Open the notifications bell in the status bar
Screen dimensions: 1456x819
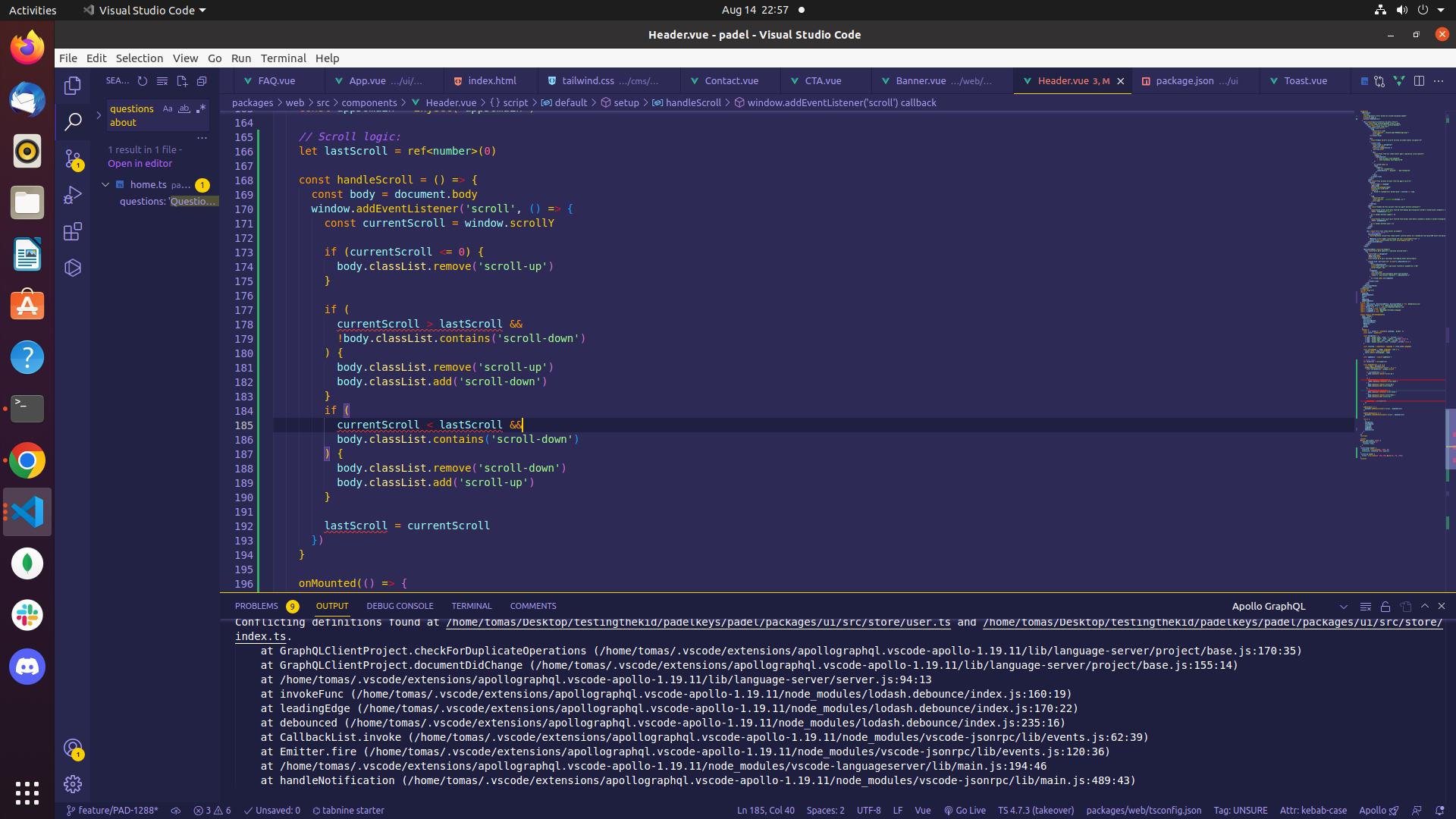pos(1439,810)
